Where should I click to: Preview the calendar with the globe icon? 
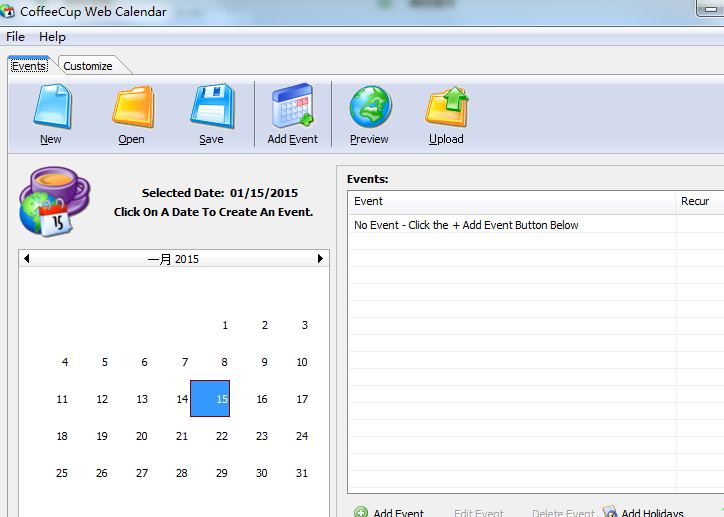pyautogui.click(x=370, y=107)
